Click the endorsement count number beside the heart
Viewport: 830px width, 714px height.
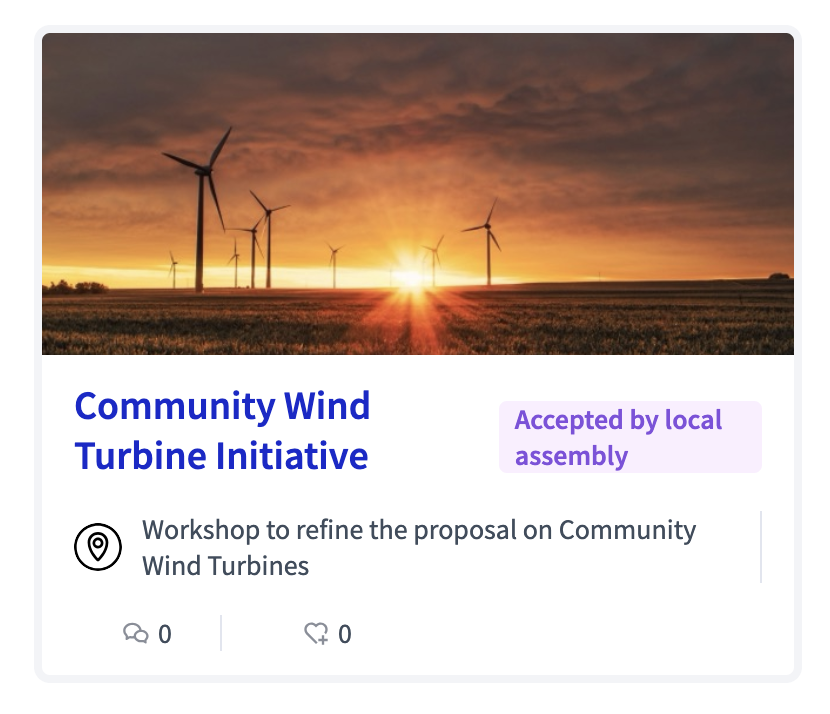pos(345,634)
